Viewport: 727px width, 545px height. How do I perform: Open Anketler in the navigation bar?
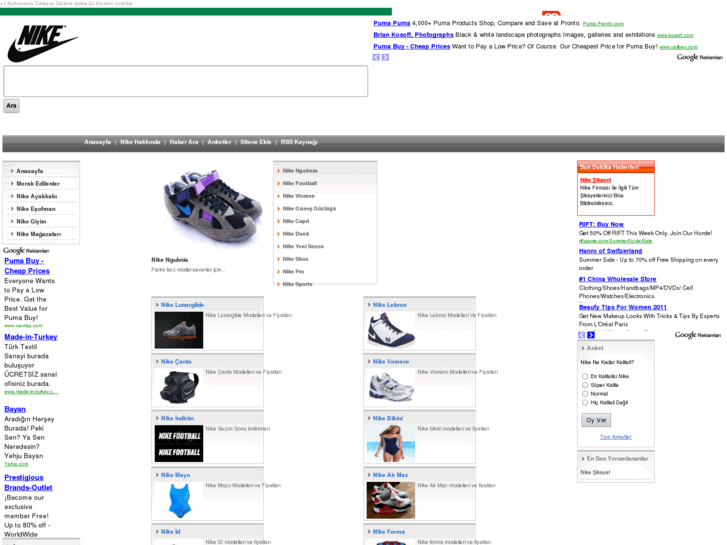[x=219, y=142]
